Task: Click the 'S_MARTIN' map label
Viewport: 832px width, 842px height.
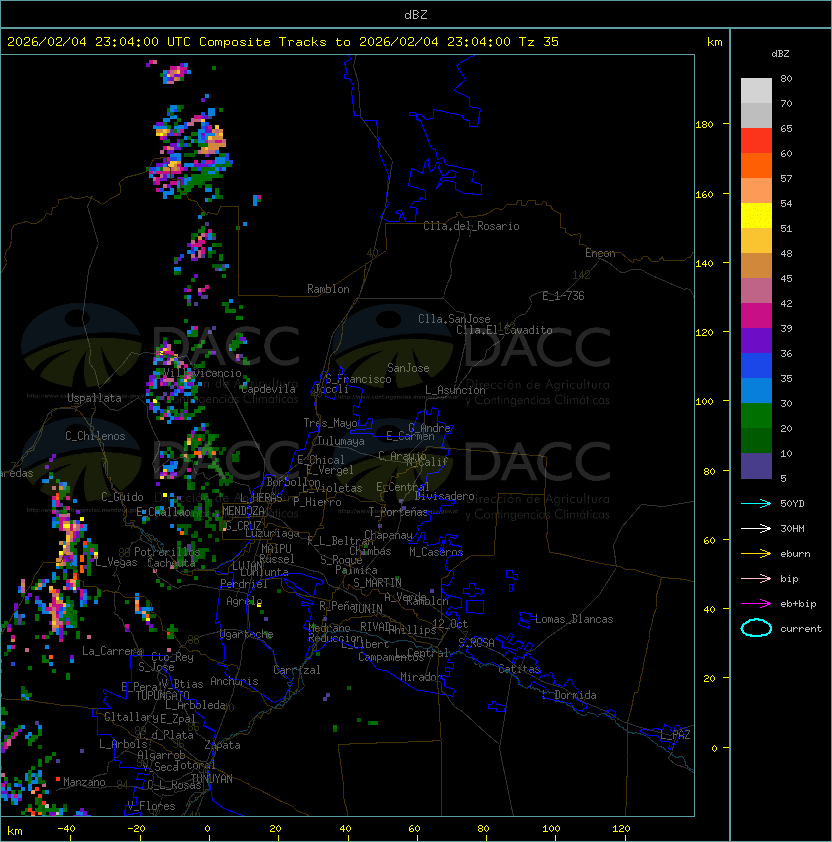Action: [377, 583]
